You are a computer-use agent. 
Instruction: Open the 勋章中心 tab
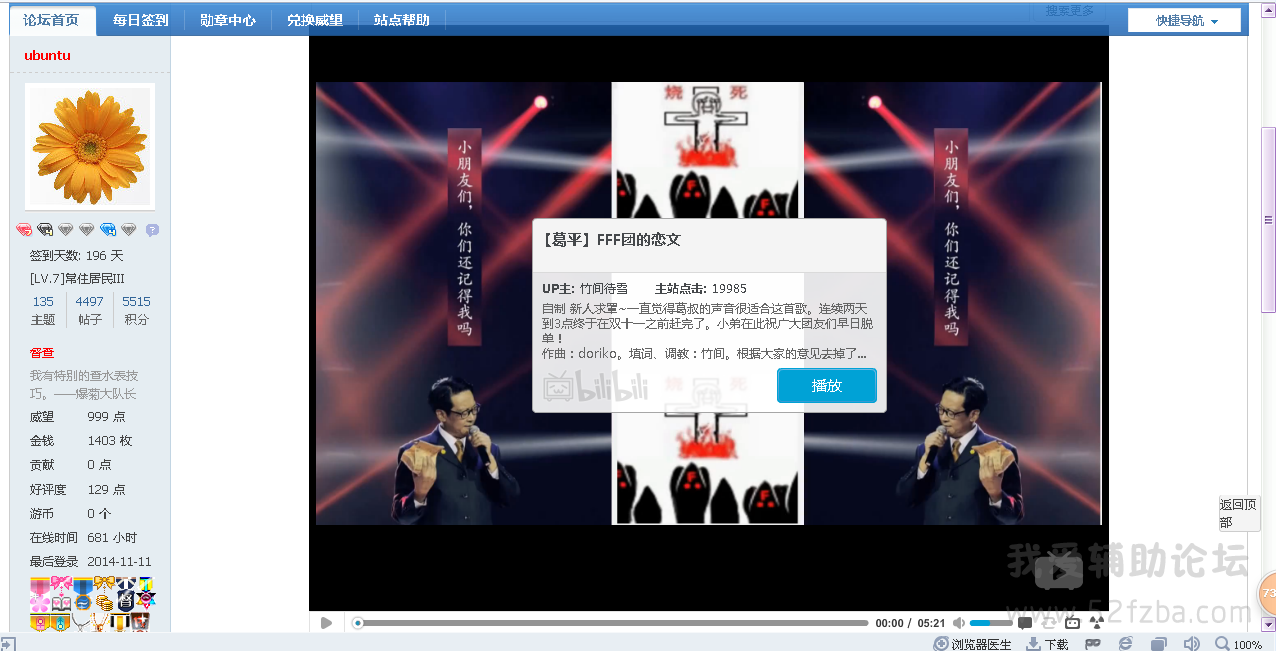click(x=228, y=20)
